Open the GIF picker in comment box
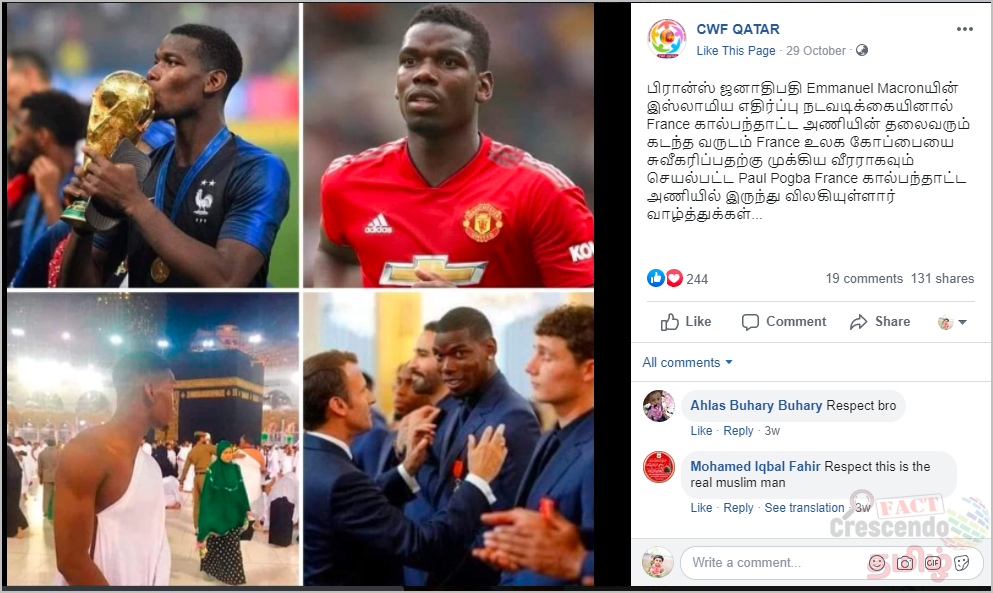Viewport: 993px width, 593px height. click(x=933, y=563)
